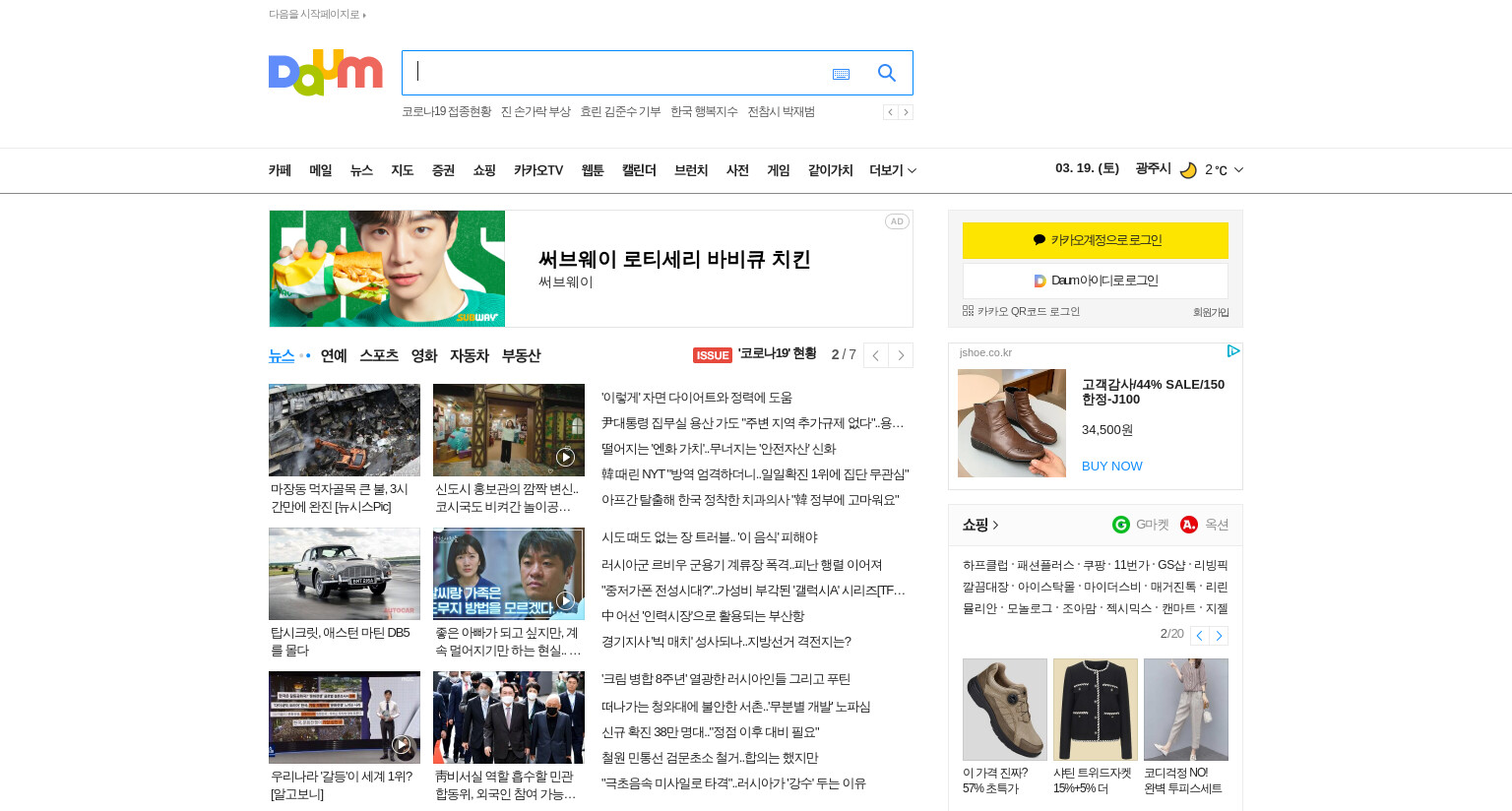Switch to the 연예 news tab
The width and height of the screenshot is (1512, 811).
[334, 355]
